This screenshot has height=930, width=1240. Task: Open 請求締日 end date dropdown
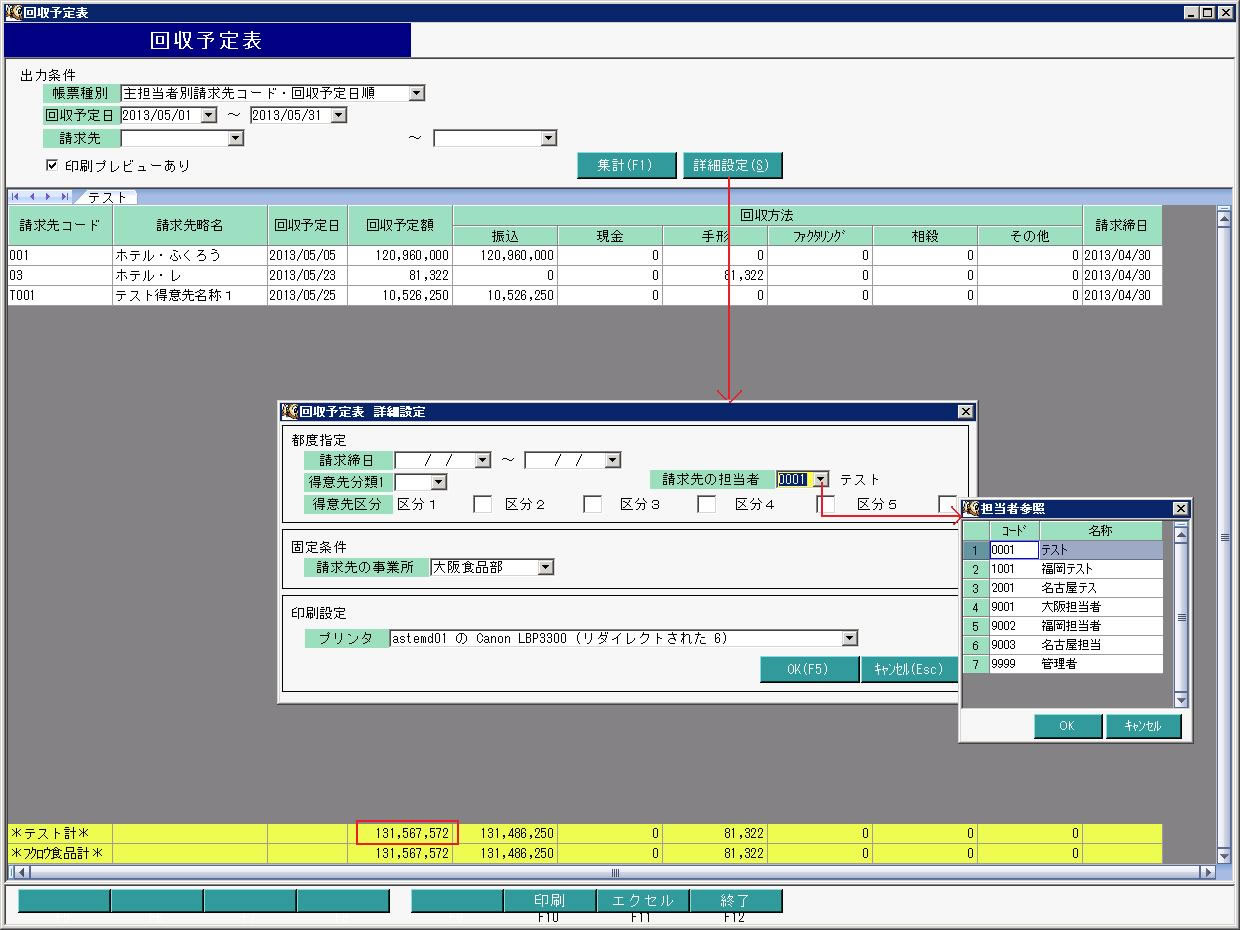(613, 460)
